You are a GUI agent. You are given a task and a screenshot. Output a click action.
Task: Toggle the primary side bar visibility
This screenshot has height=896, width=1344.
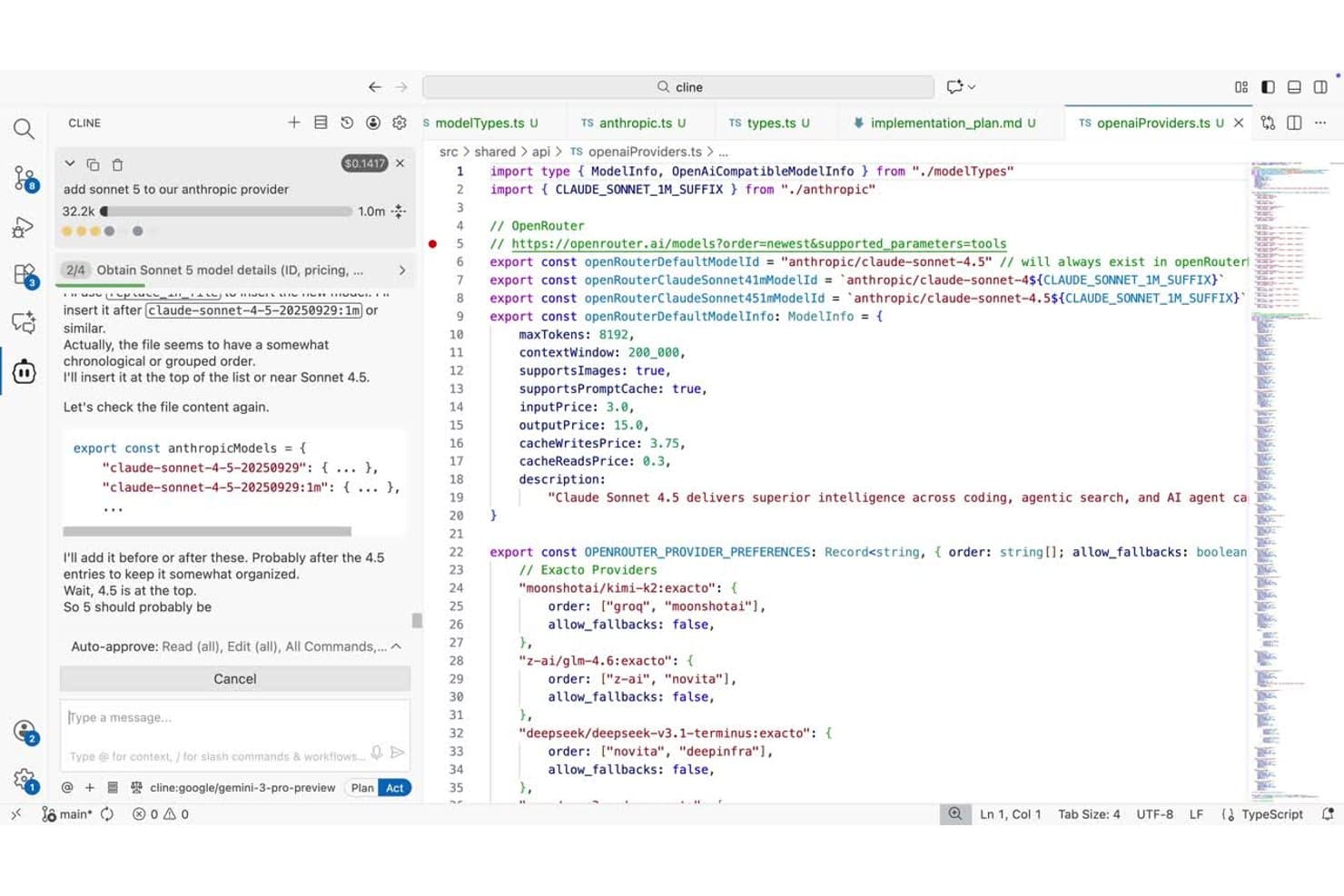(x=1268, y=87)
